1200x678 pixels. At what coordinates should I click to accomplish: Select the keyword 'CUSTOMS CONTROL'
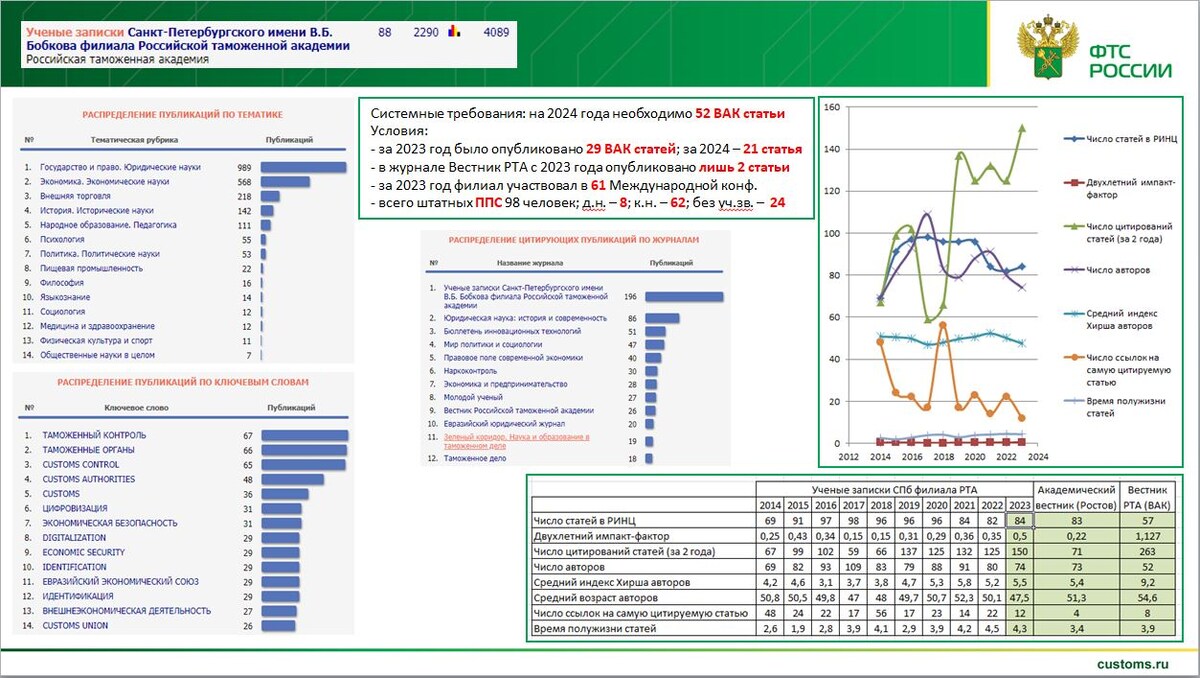pyautogui.click(x=81, y=465)
